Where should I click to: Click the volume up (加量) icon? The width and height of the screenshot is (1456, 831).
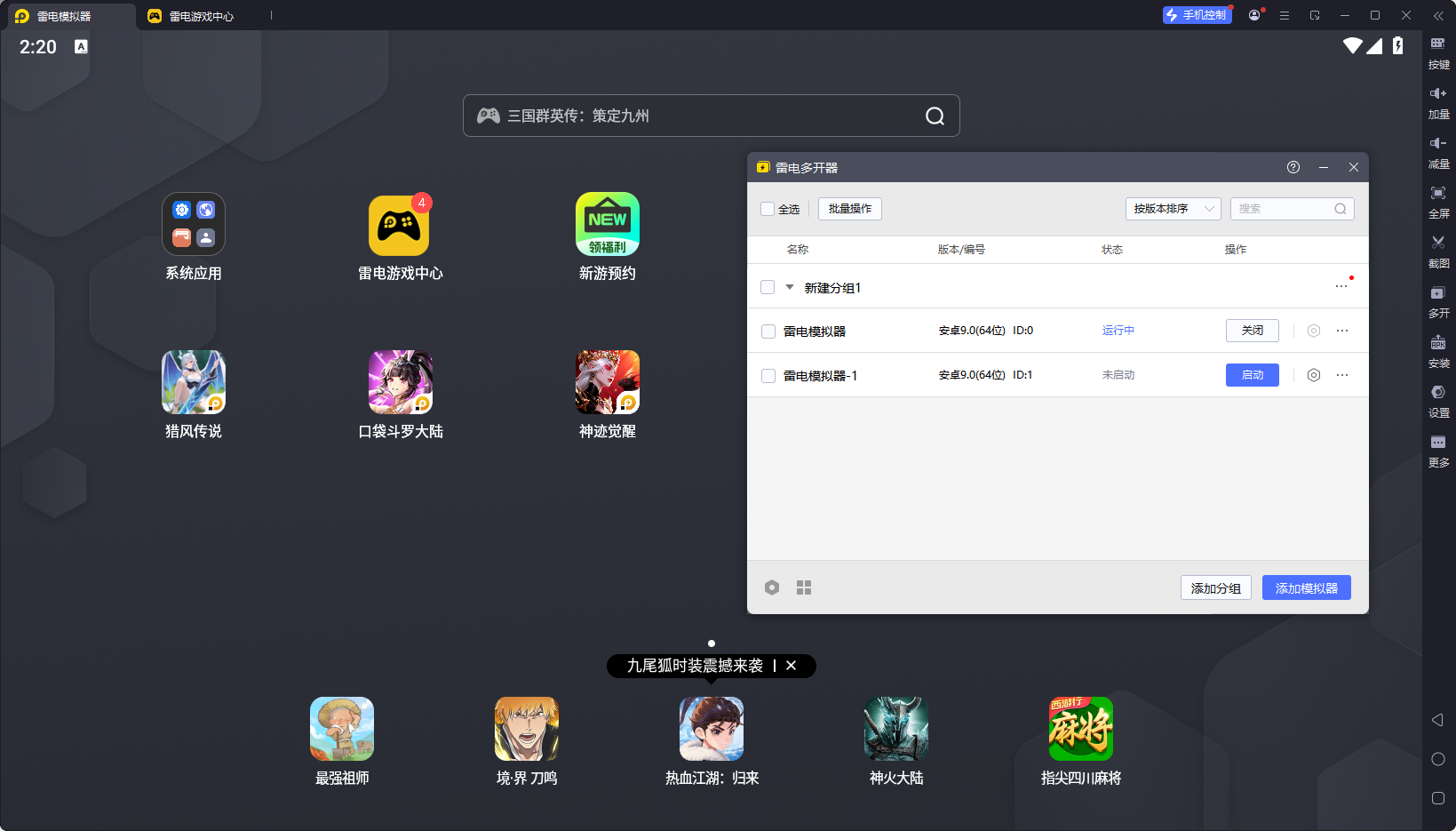(x=1437, y=93)
